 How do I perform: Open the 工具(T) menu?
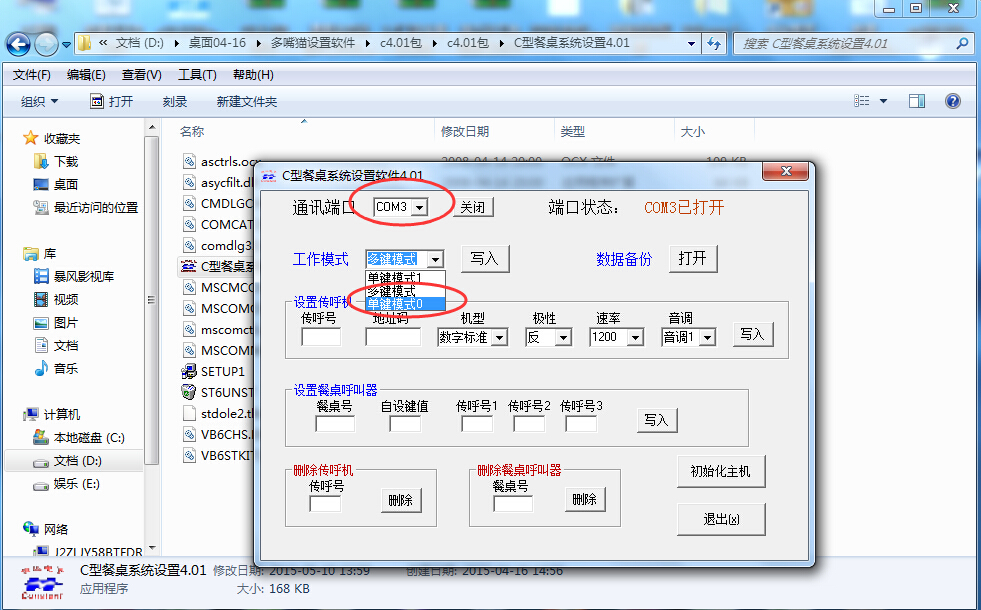tap(197, 75)
